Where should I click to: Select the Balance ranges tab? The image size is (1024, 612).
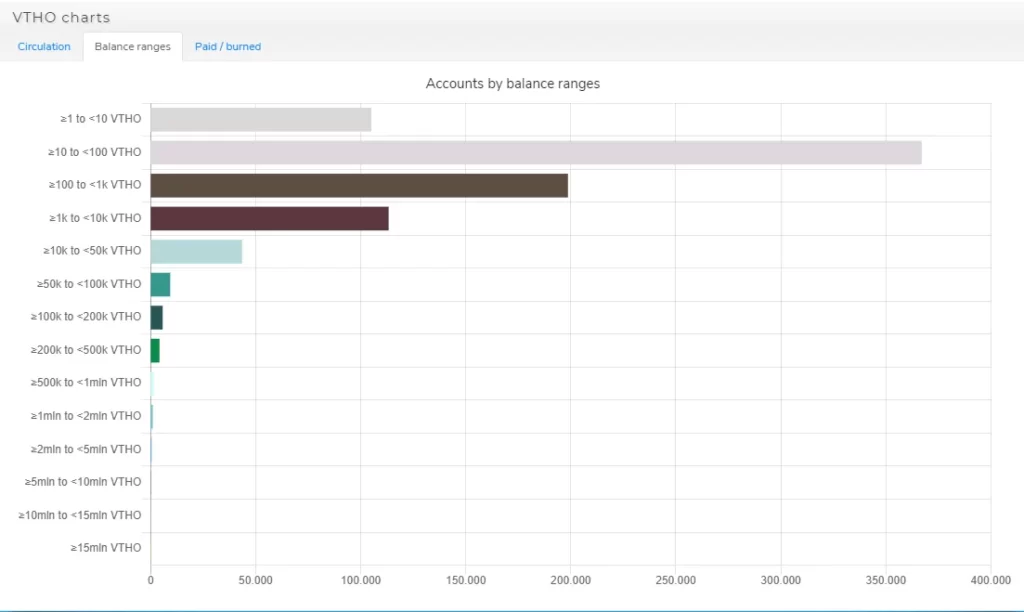pyautogui.click(x=132, y=46)
